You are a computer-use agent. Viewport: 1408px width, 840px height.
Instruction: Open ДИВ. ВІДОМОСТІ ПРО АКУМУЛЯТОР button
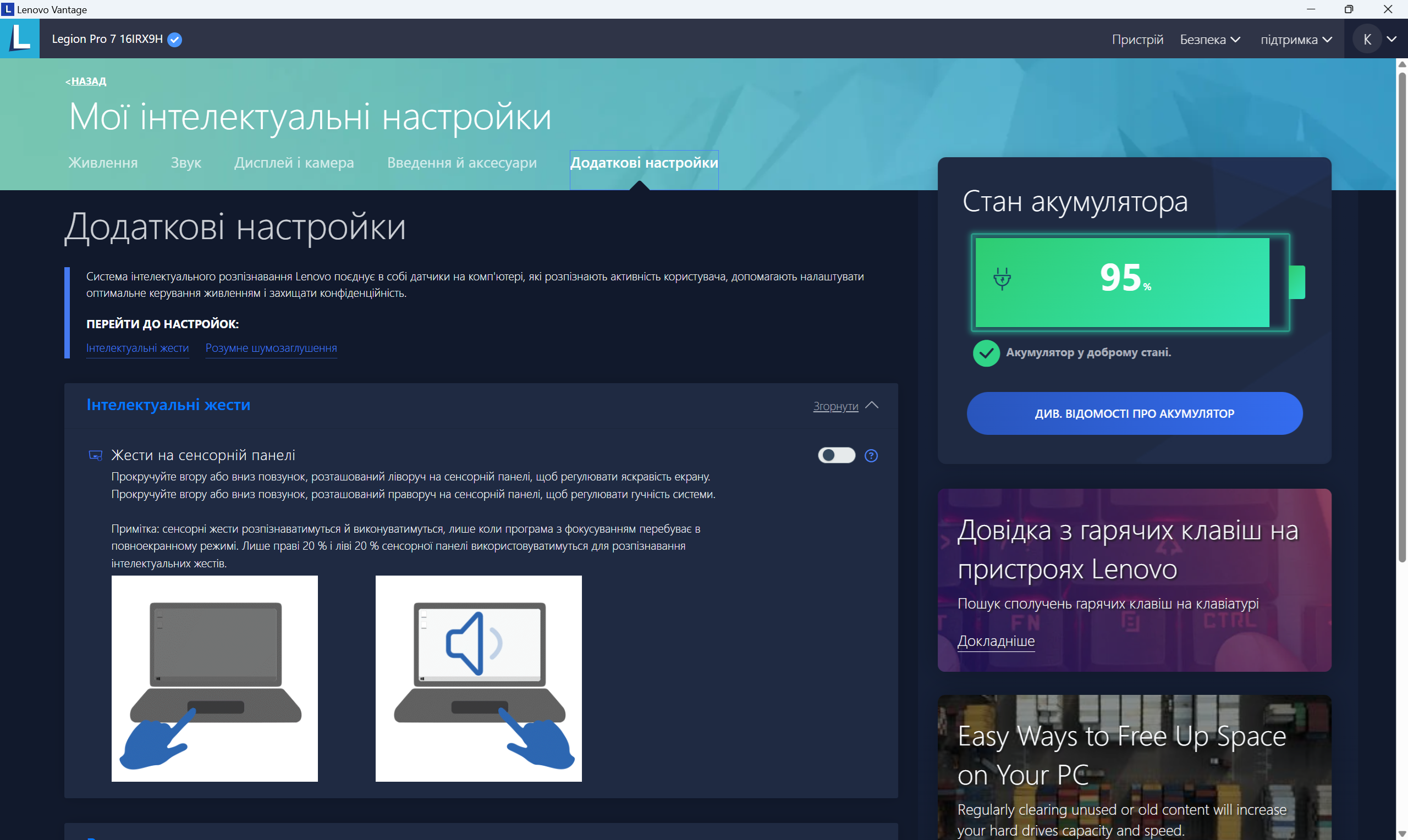[1135, 413]
